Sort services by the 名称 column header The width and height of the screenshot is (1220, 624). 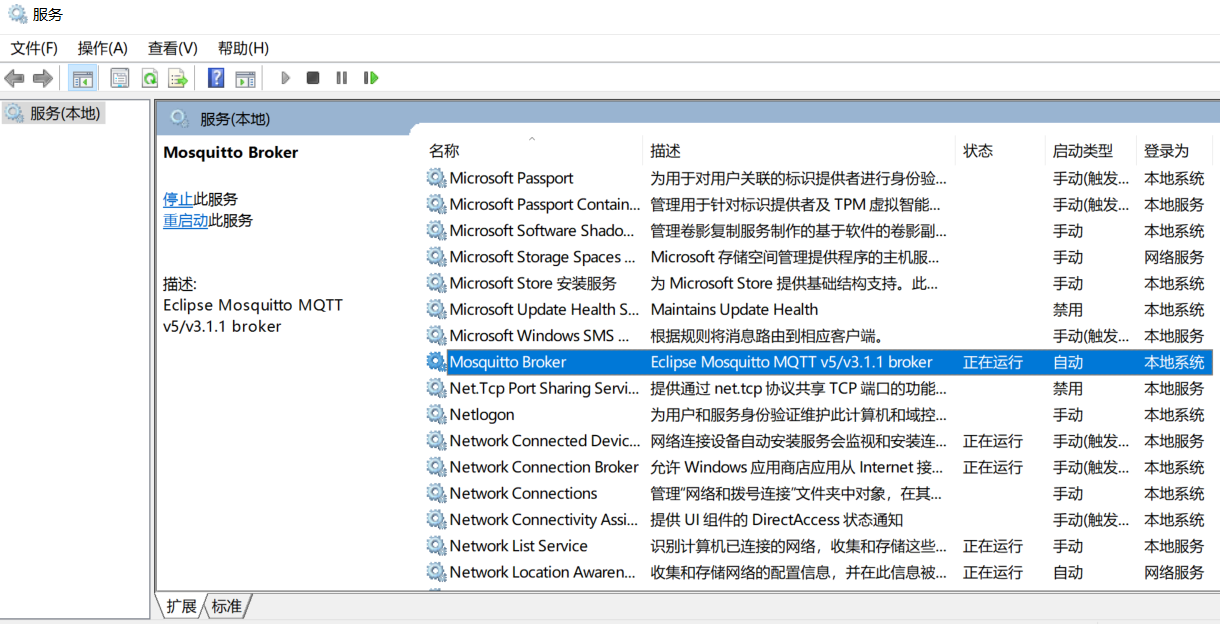443,150
